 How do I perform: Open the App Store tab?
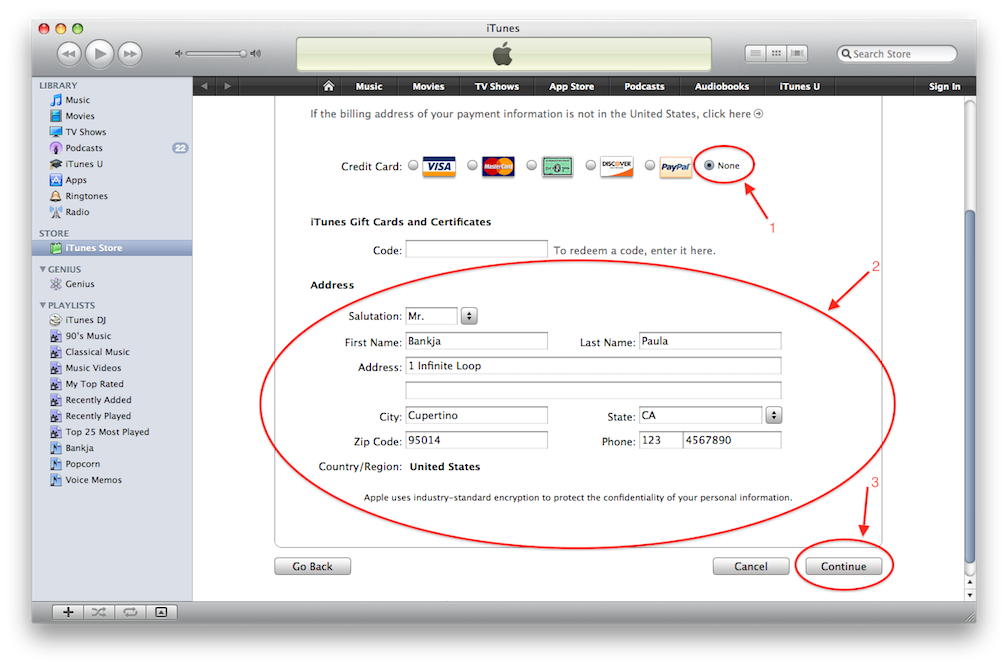pyautogui.click(x=572, y=86)
